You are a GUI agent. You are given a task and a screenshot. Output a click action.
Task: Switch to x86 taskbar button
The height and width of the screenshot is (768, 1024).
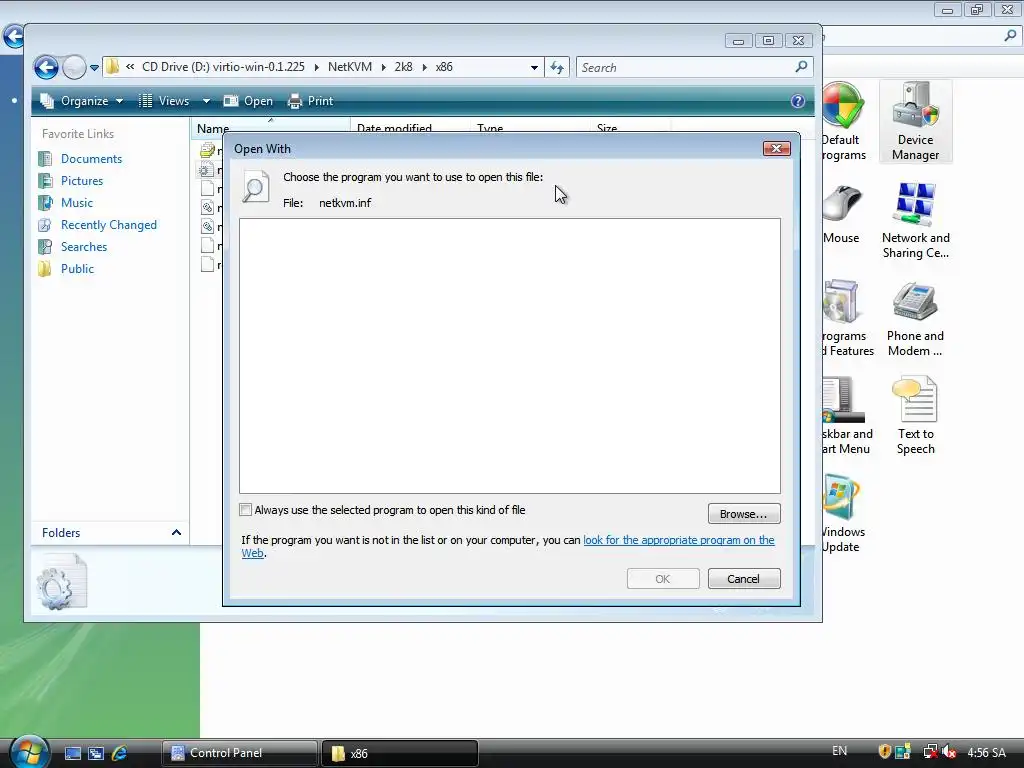tap(400, 753)
